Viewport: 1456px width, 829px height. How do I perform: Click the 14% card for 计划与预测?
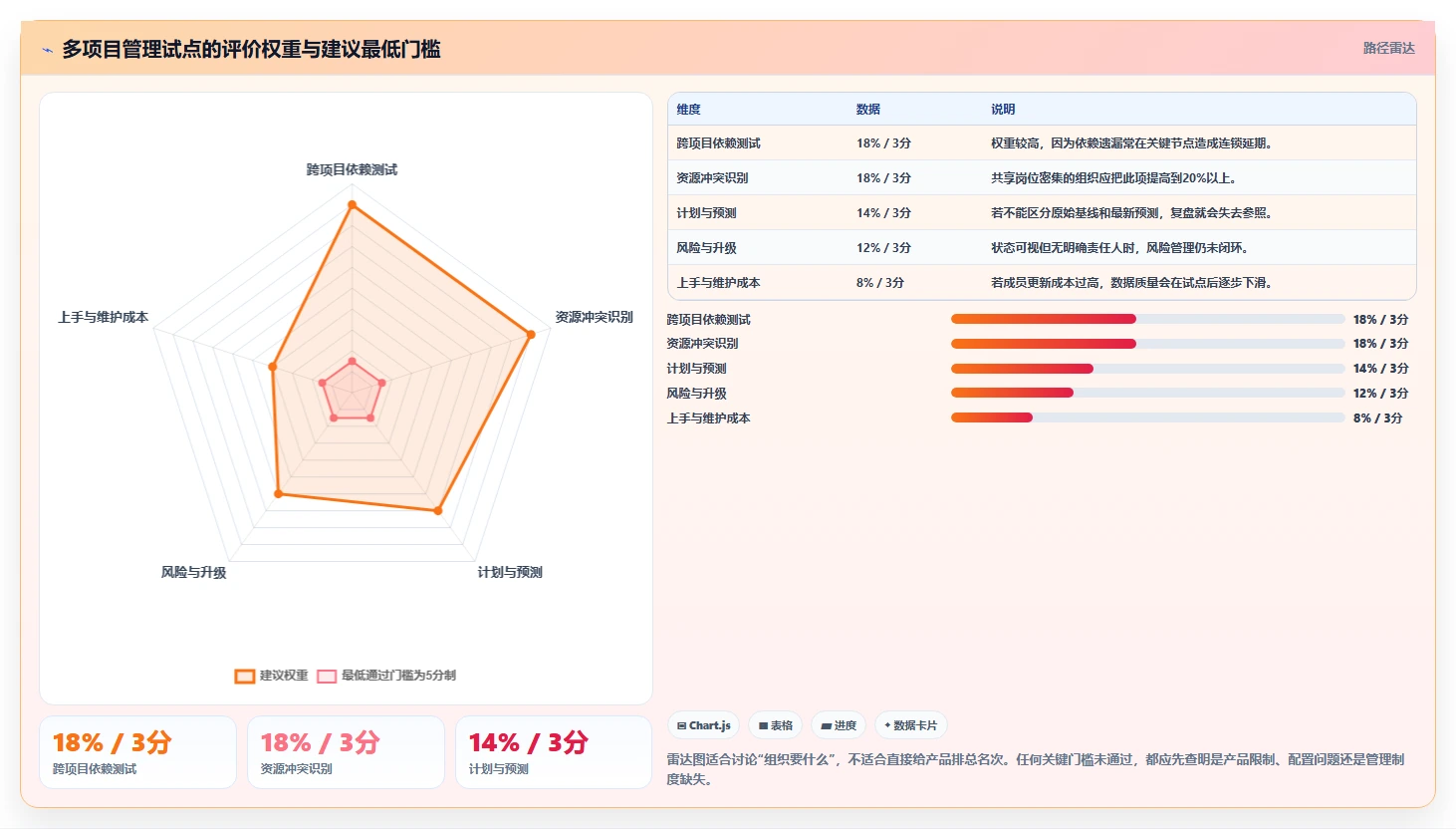coord(554,752)
